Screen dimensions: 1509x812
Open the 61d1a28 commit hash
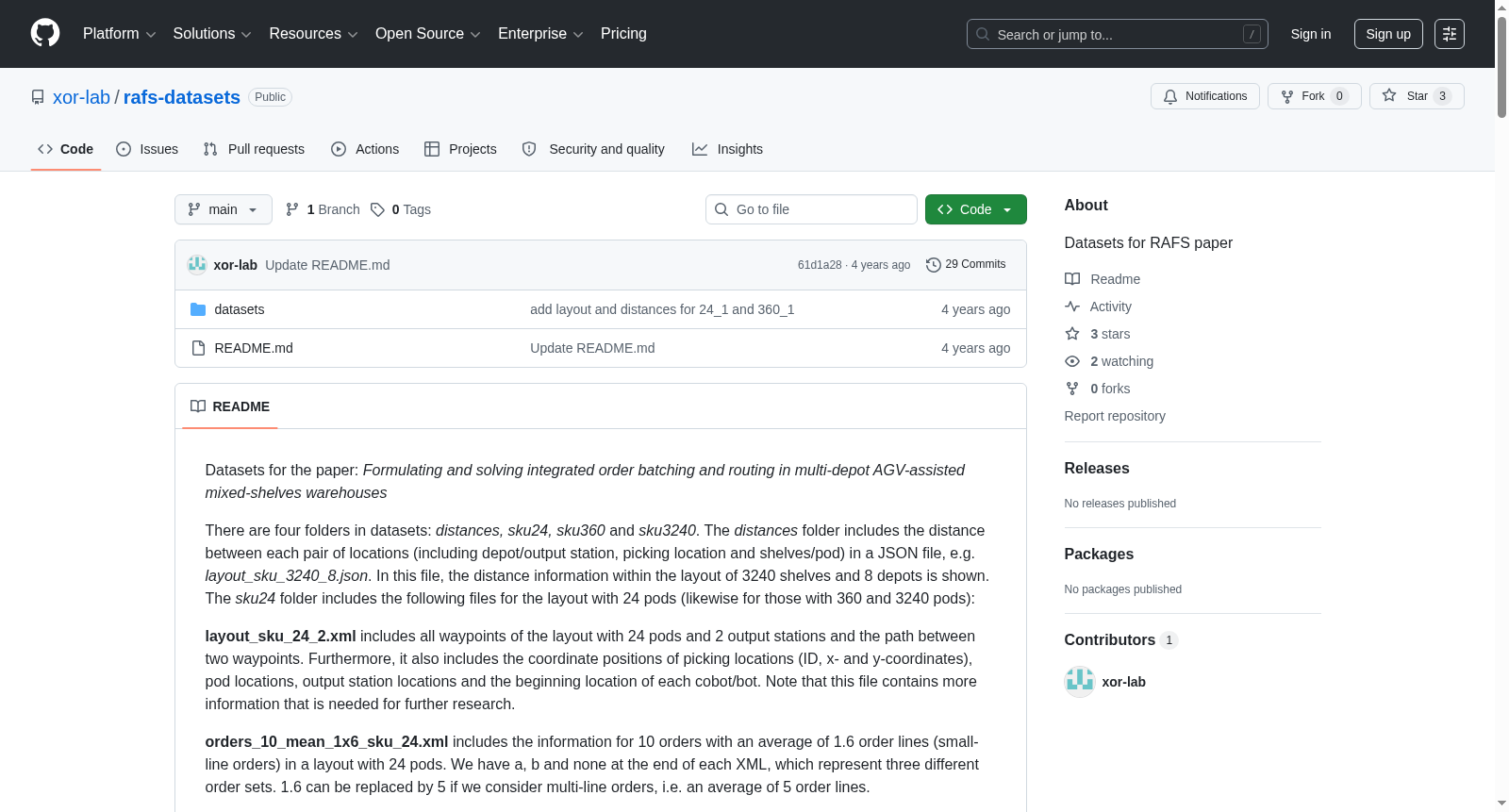click(820, 265)
